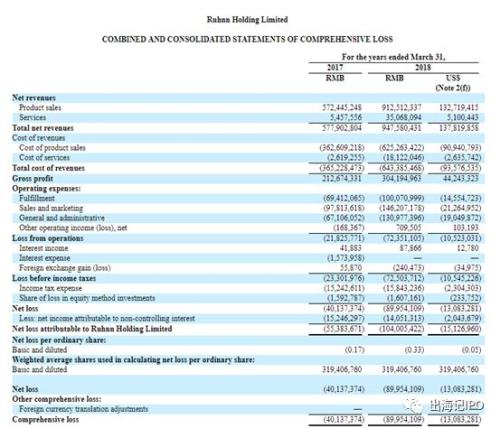This screenshot has height=428, width=500.
Task: Click the "(Note 2(f))" reference
Action: [x=453, y=88]
